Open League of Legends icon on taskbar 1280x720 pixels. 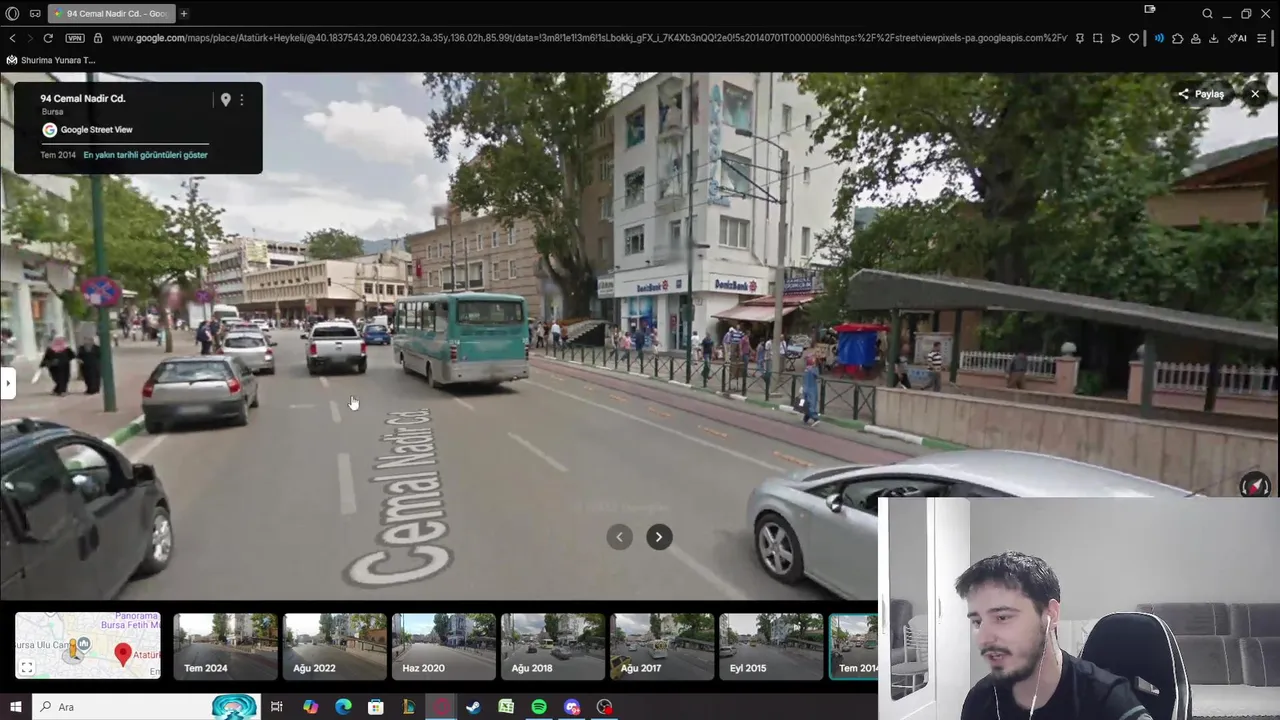click(x=408, y=707)
